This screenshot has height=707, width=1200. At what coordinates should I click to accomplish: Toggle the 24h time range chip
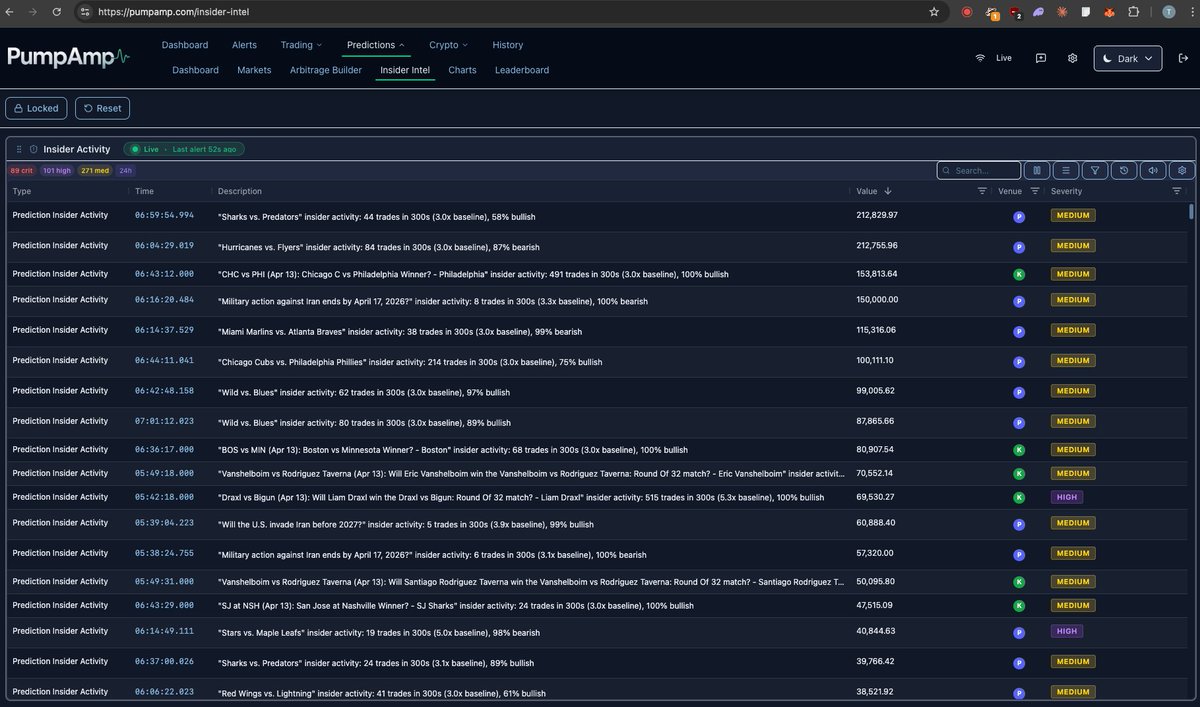point(126,170)
